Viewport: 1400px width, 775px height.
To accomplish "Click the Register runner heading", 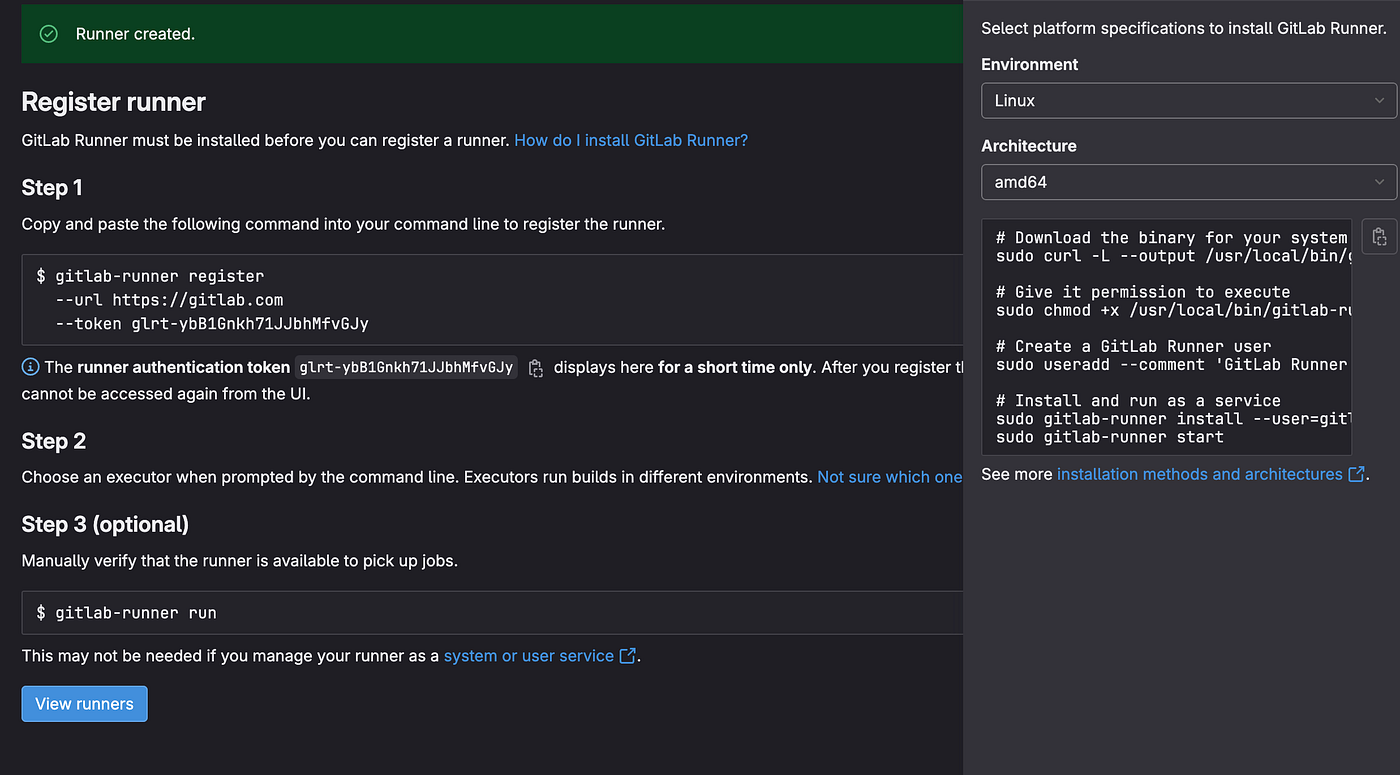I will click(114, 102).
